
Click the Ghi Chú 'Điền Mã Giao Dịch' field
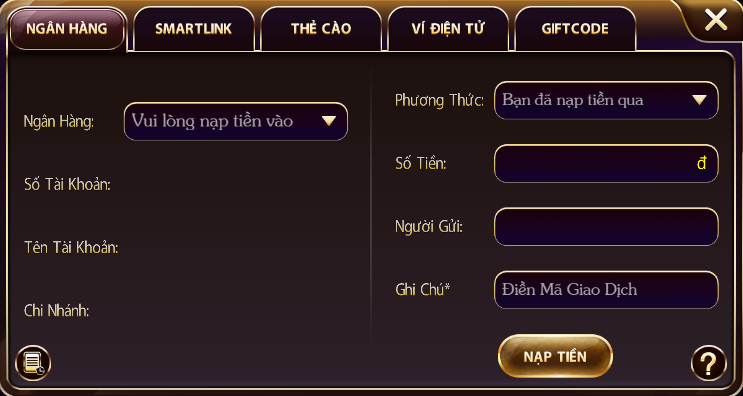point(606,289)
